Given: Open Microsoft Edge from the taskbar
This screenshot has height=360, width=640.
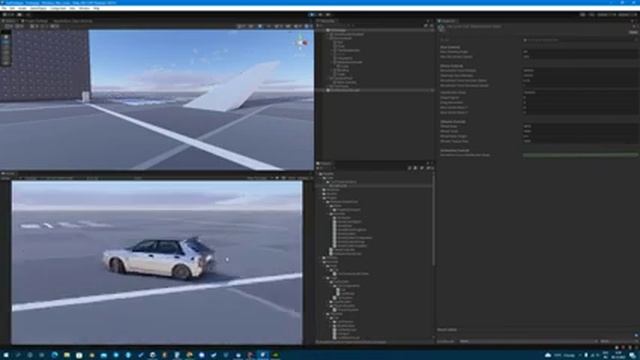Looking at the screenshot, I should (x=54, y=355).
